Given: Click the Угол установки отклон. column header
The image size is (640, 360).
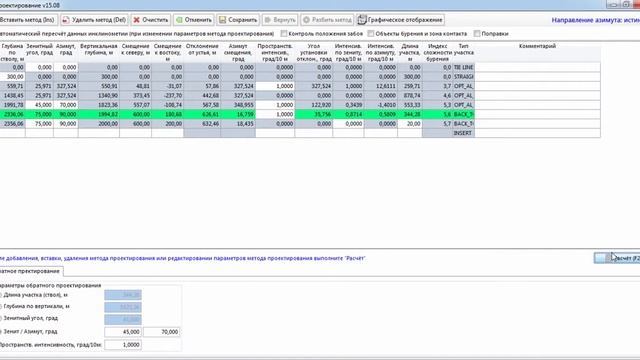Looking at the screenshot, I should pos(314,52).
